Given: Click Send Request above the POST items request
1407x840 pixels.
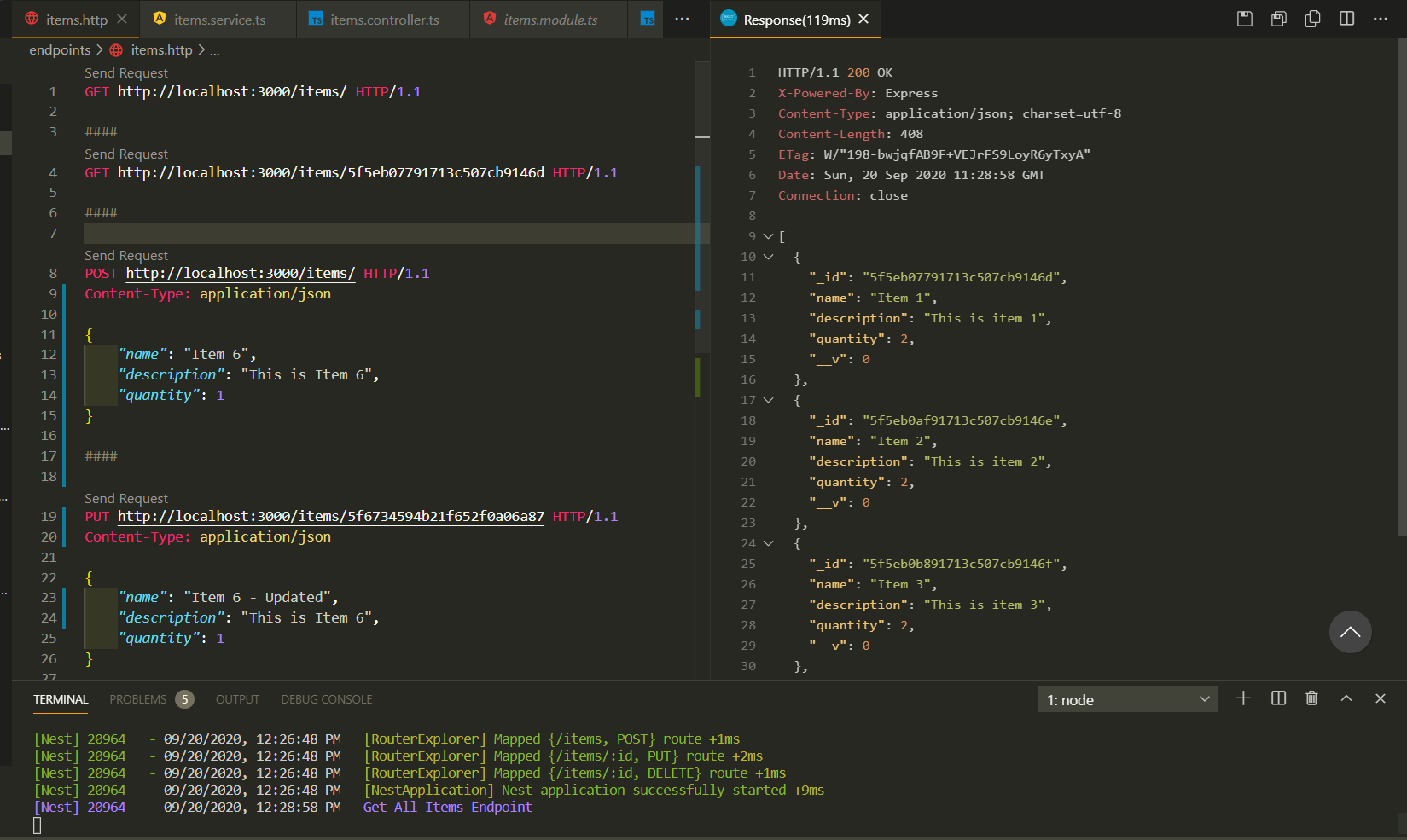Looking at the screenshot, I should click(x=125, y=254).
